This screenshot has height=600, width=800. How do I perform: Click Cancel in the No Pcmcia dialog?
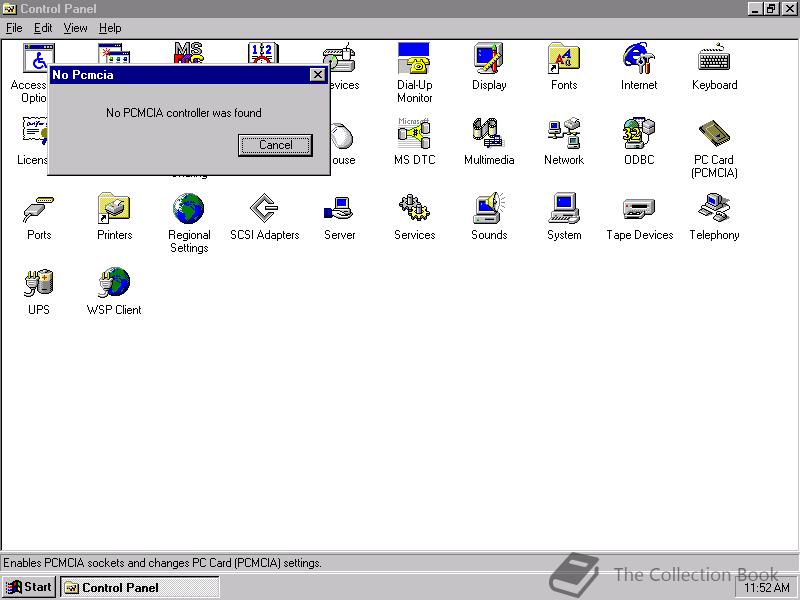[276, 145]
